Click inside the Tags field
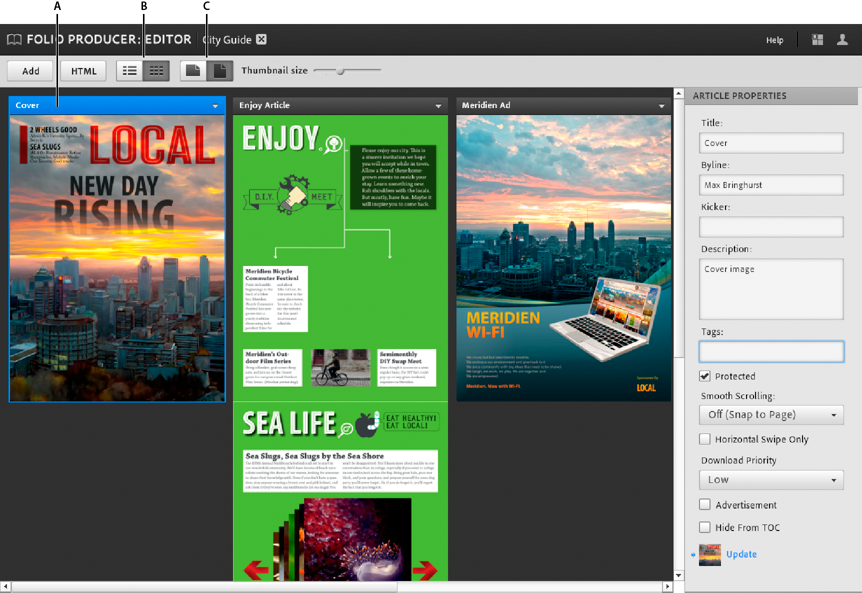Screen dimensions: 862x593 pyautogui.click(x=771, y=352)
